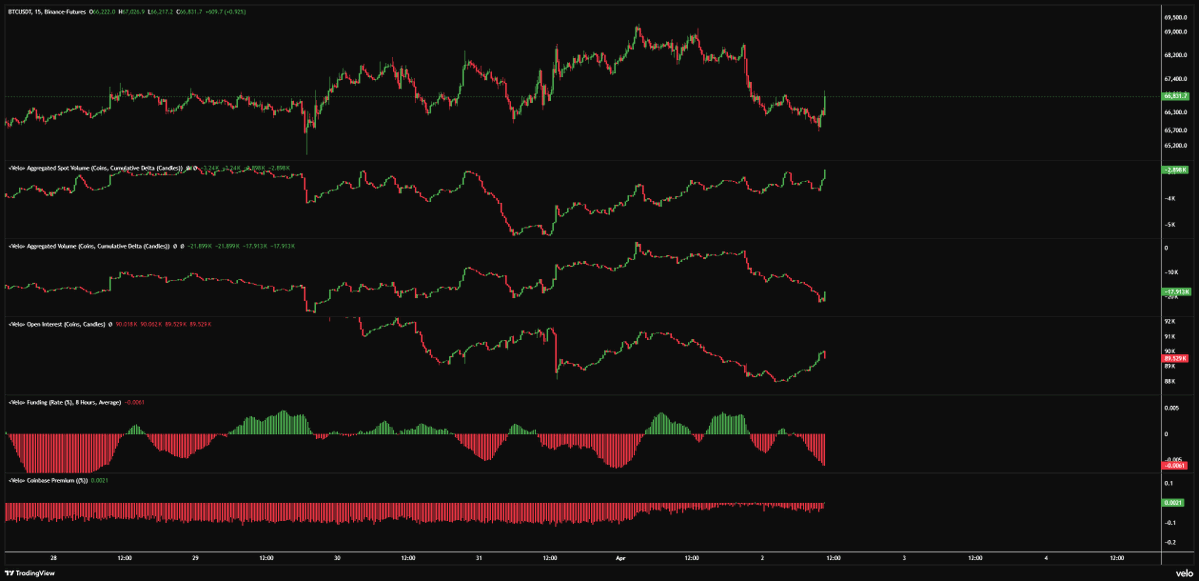Click the Coinbase Premium legend value 0.0021
Viewport: 1199px width, 581px height.
tap(99, 480)
